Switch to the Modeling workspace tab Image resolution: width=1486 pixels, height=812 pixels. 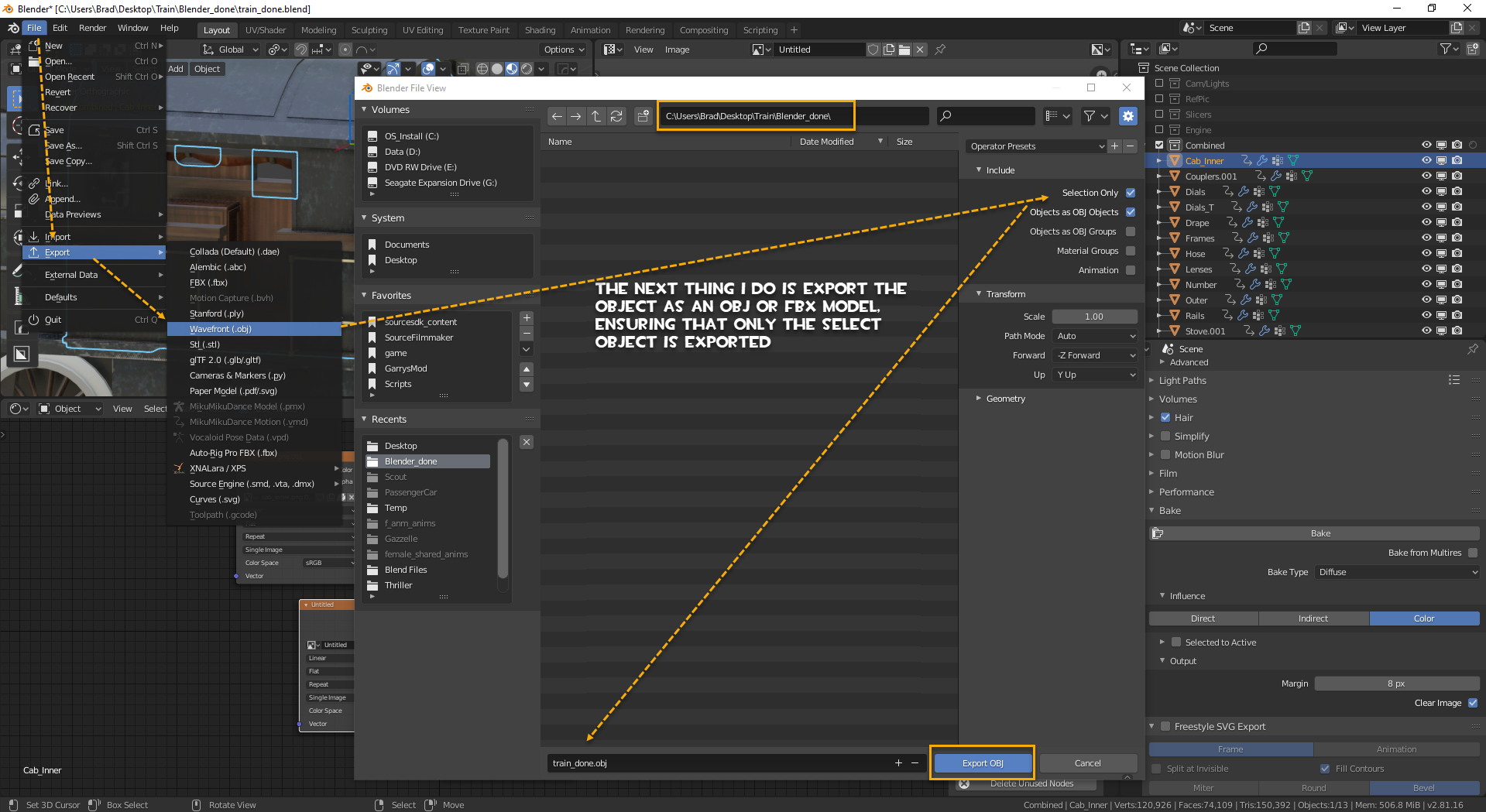[318, 30]
